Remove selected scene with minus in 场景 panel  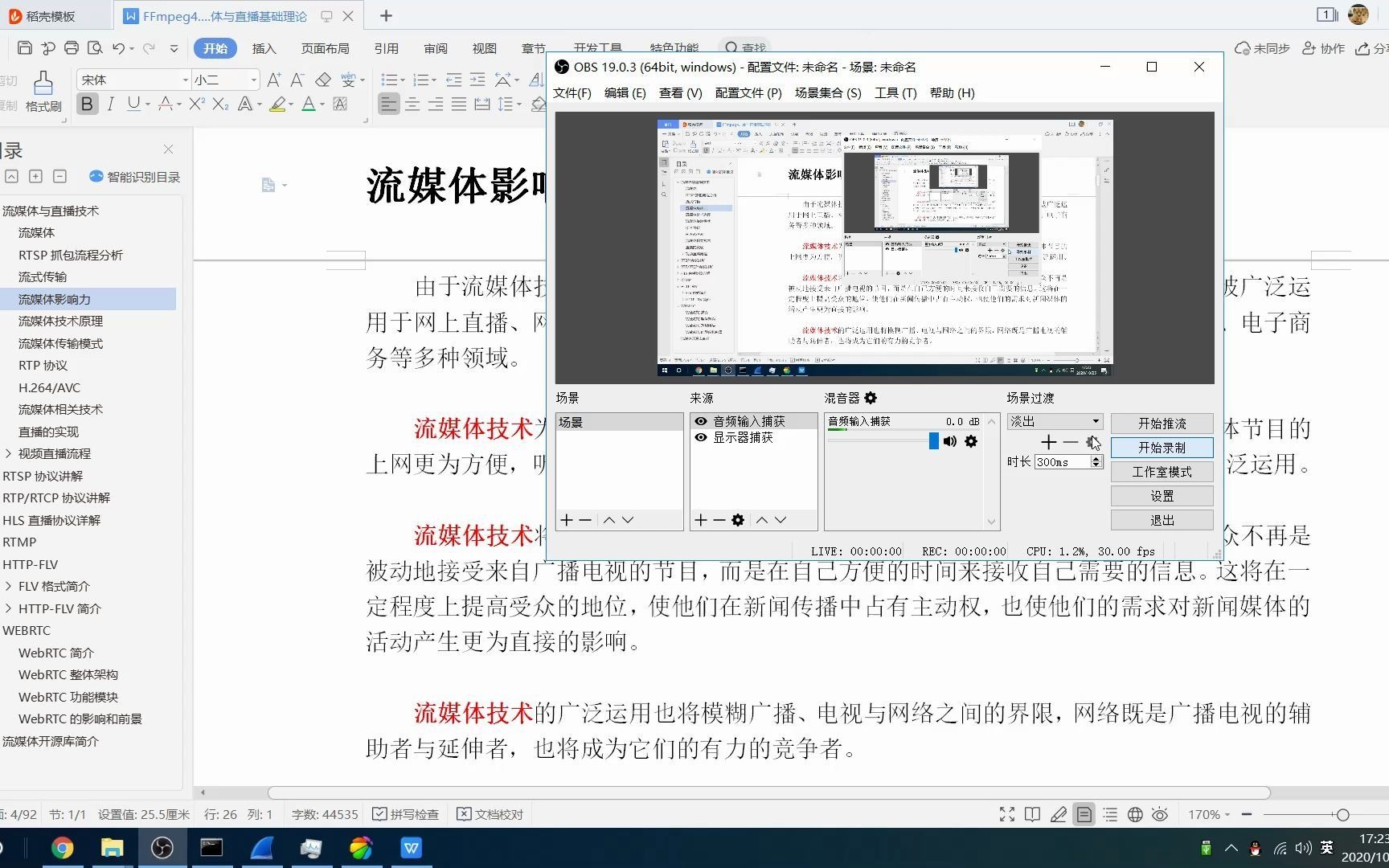tap(585, 520)
